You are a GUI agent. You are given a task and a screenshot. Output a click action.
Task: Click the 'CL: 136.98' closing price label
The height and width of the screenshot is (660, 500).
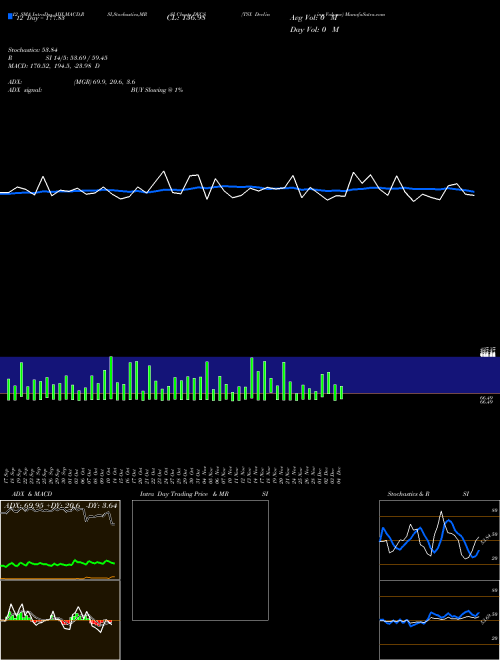click(x=186, y=18)
